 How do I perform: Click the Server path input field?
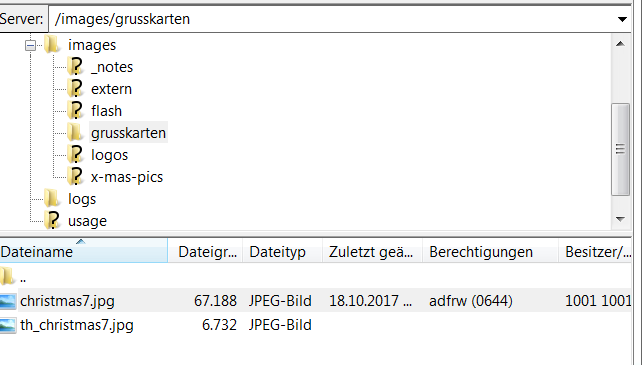point(332,19)
